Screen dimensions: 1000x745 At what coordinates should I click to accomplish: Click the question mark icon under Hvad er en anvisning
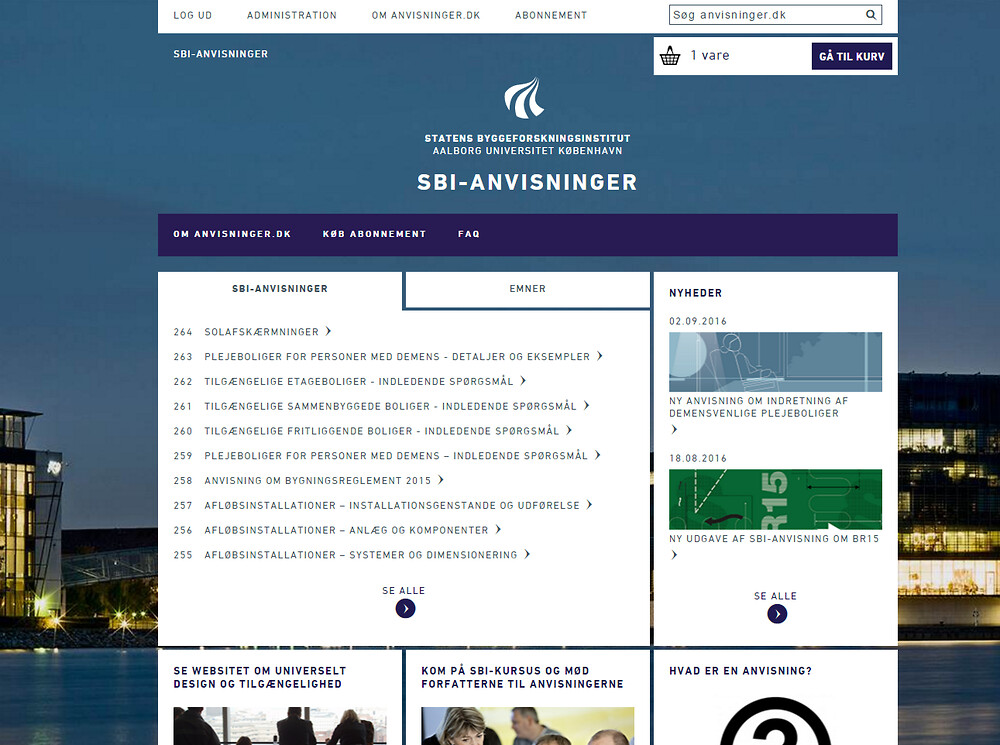pos(776,721)
